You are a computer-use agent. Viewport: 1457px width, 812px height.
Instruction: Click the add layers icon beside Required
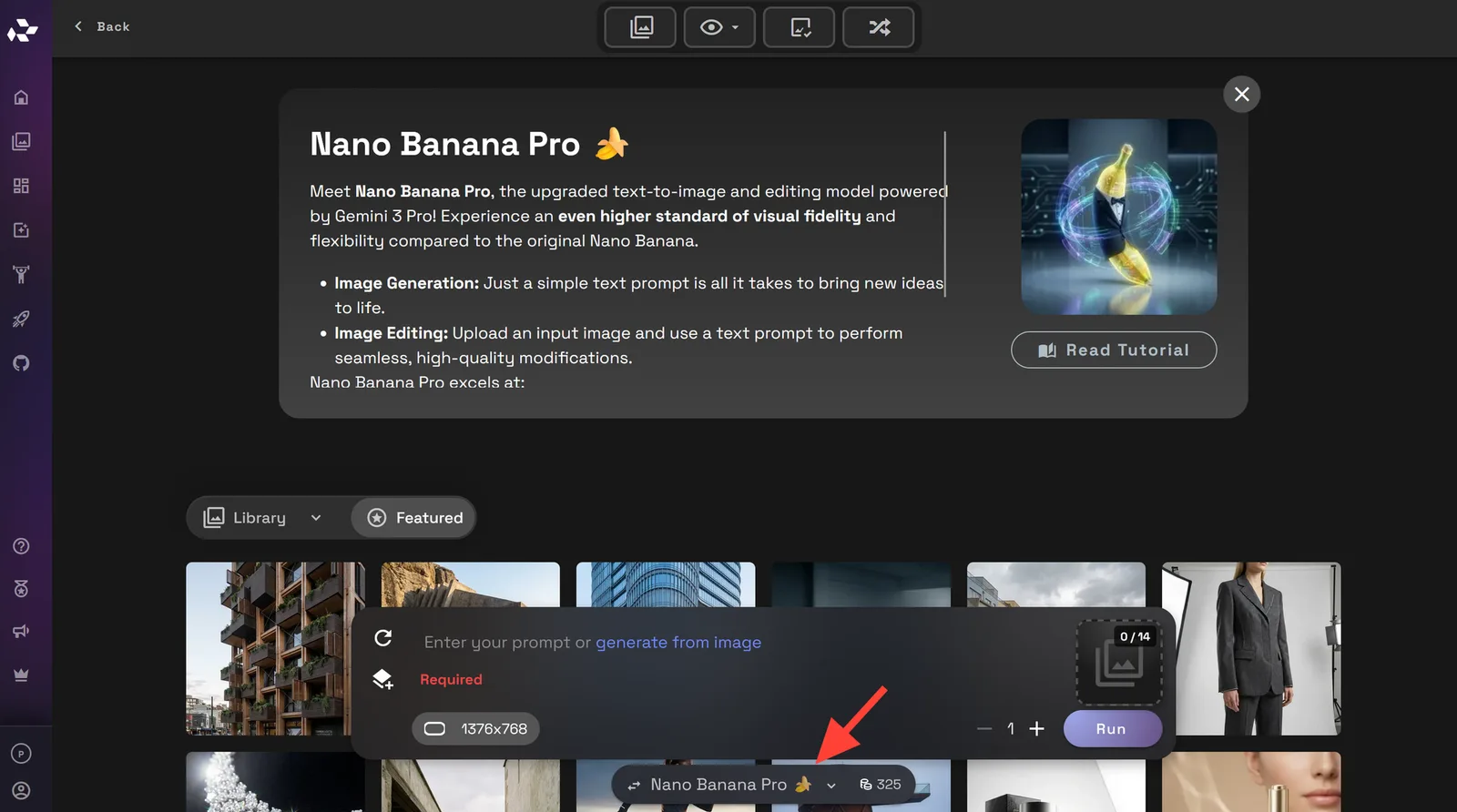click(382, 679)
